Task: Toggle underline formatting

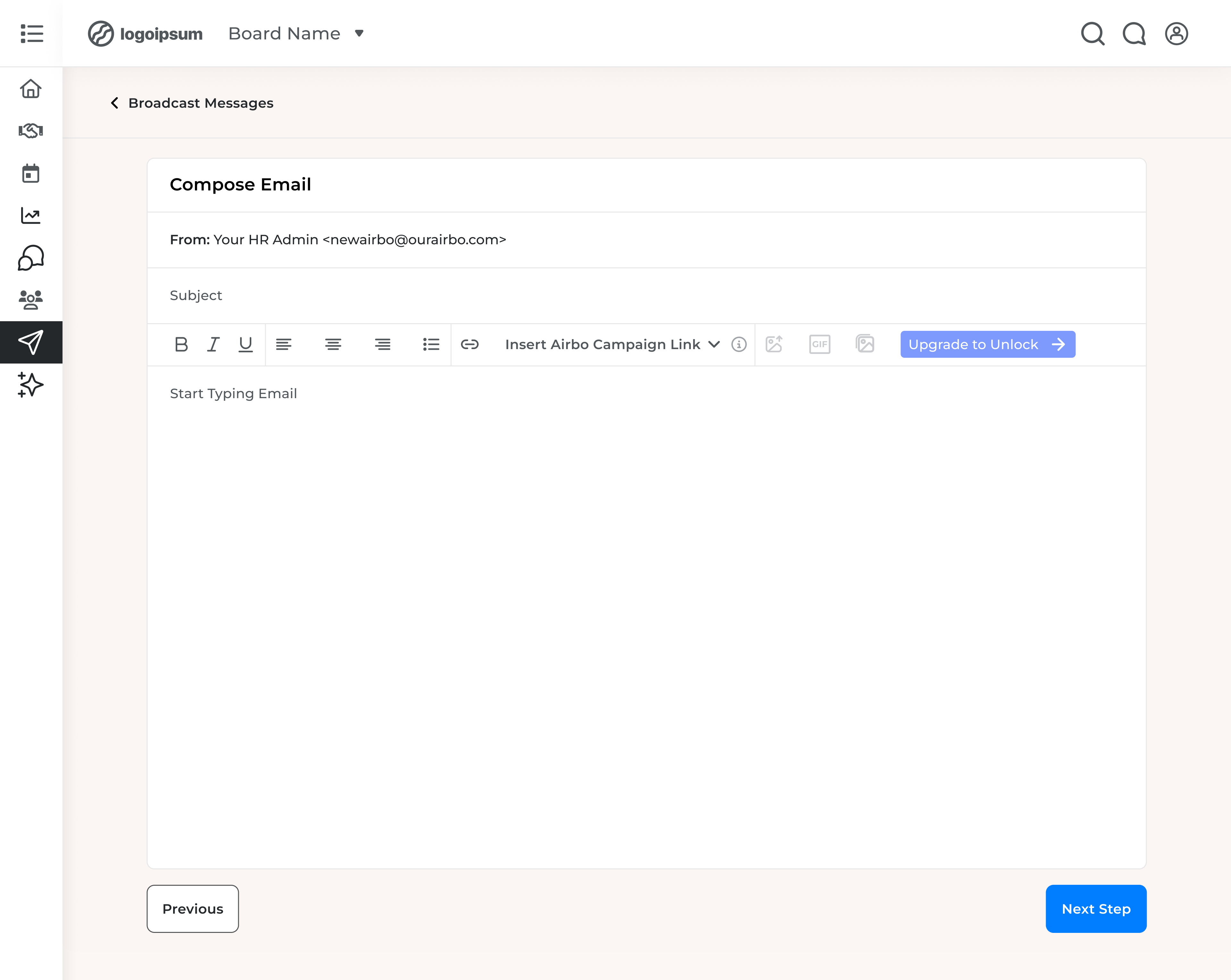Action: pyautogui.click(x=246, y=344)
